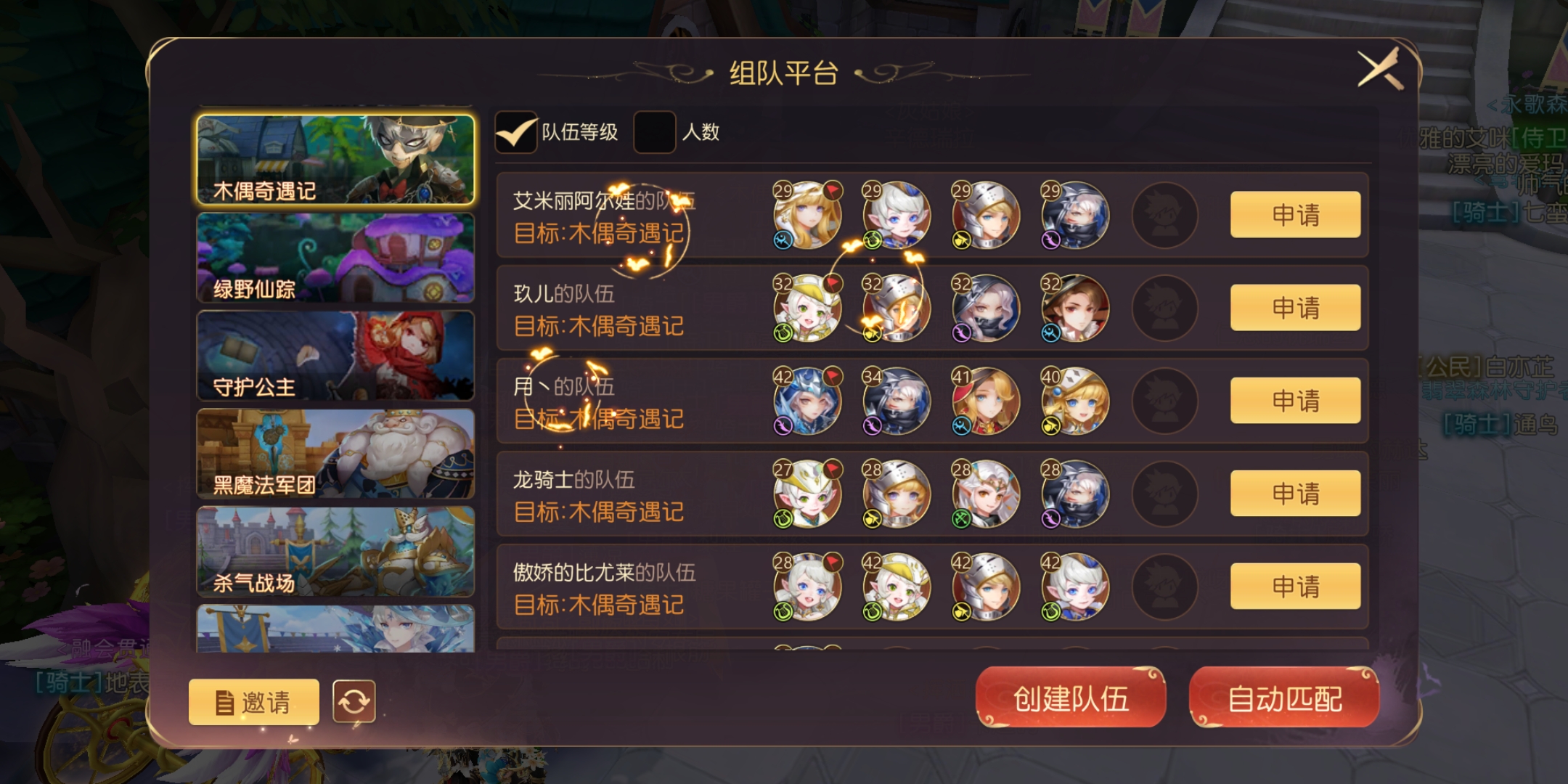Click empty fifth member slot in 玖儿 team

tap(1164, 308)
